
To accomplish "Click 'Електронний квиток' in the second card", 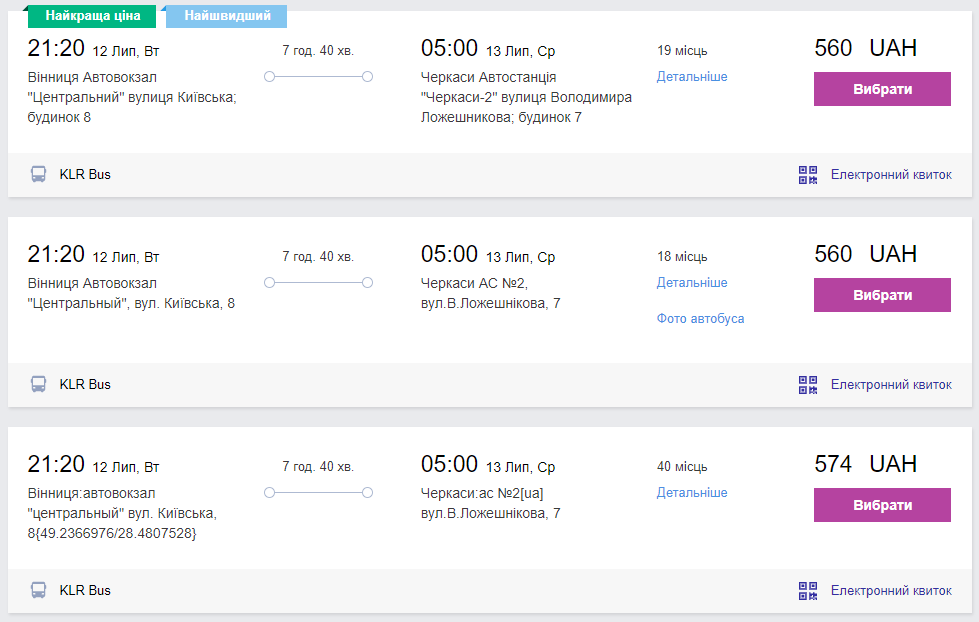I will click(891, 385).
